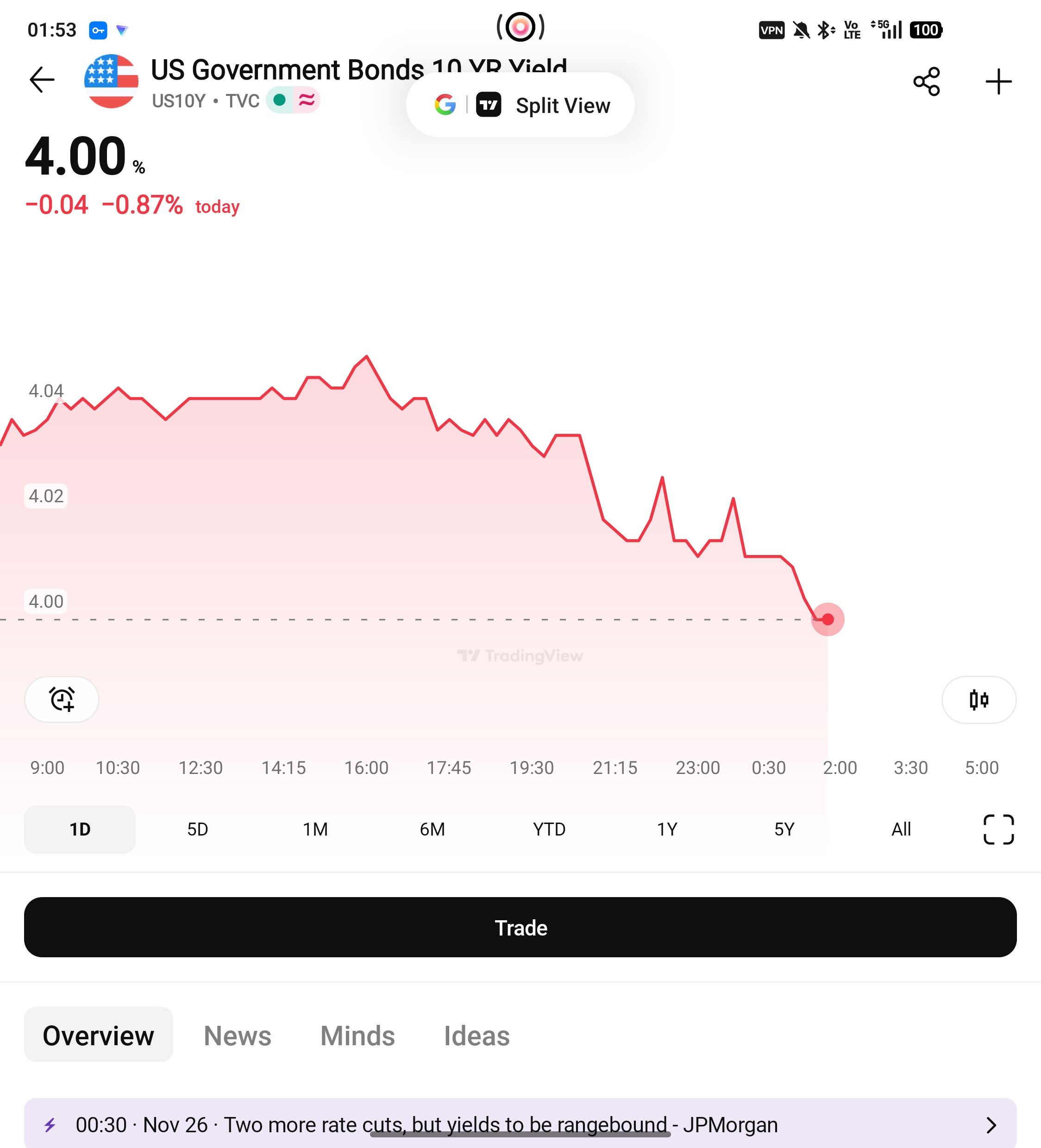Tap the share icon
Viewport: 1041px width, 1148px height.
pyautogui.click(x=926, y=81)
